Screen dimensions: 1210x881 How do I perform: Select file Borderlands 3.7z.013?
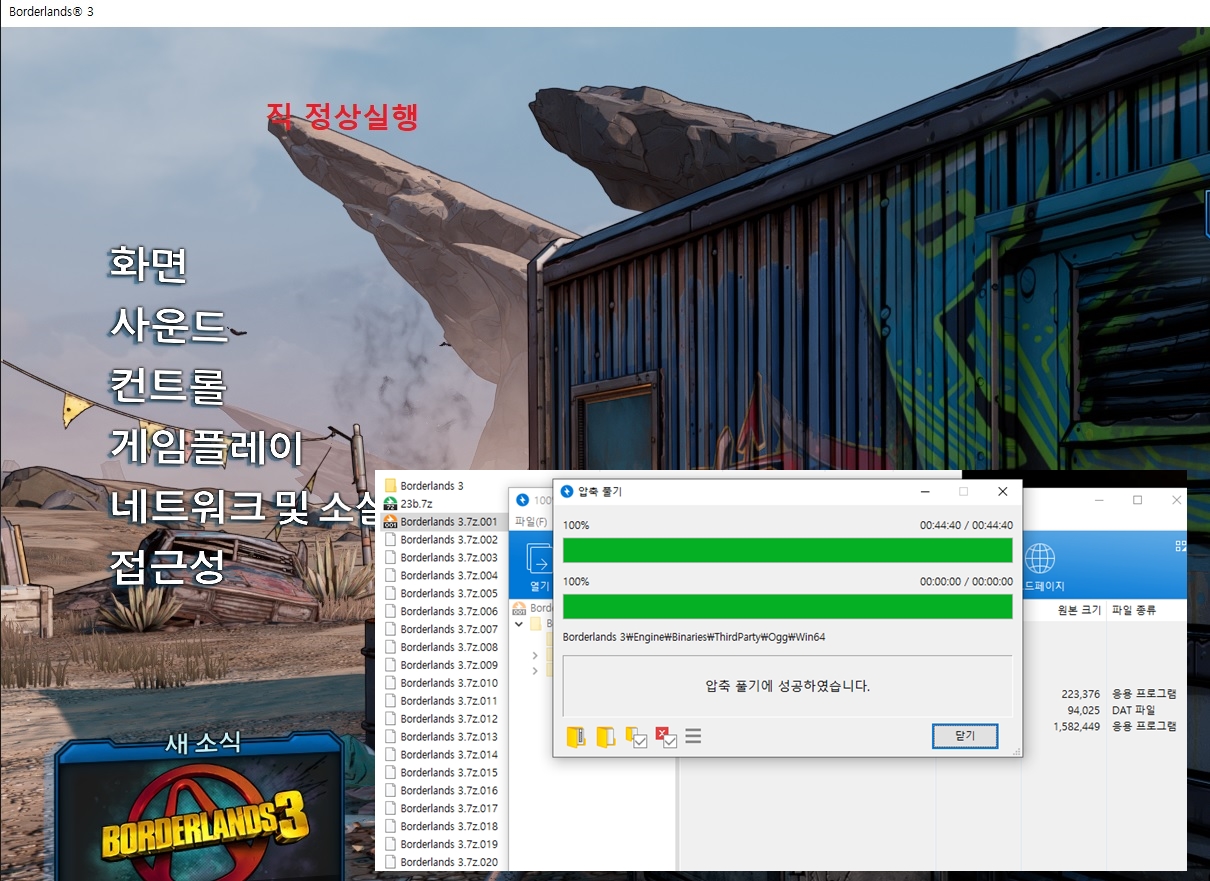449,737
